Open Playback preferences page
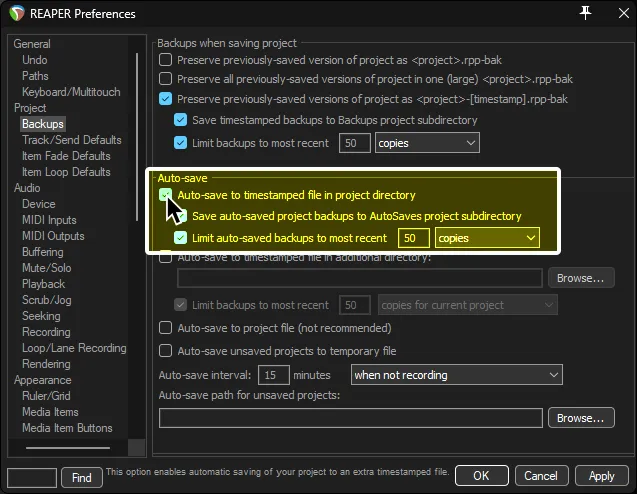637x494 pixels. [x=43, y=284]
